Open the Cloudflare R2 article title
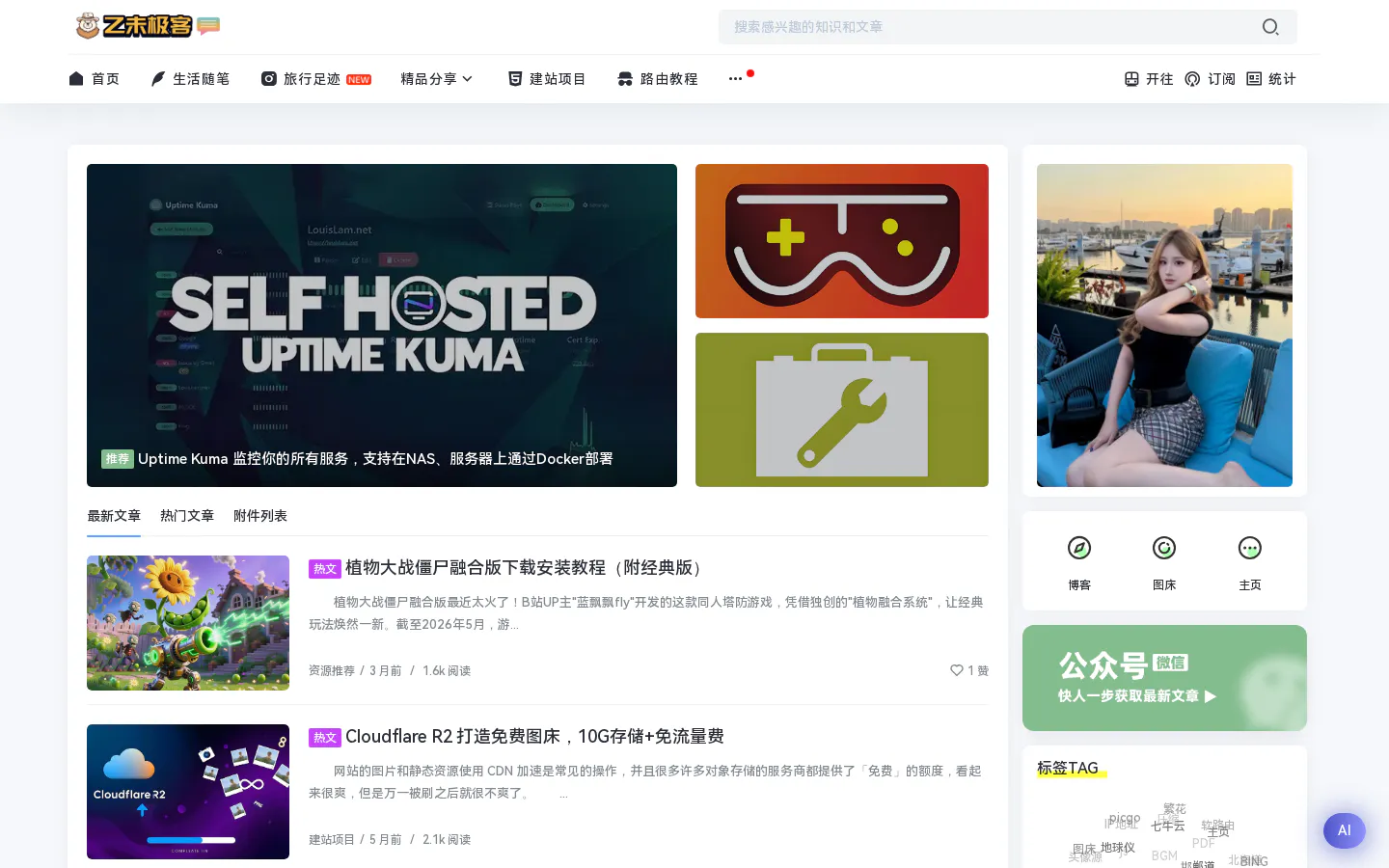 (534, 737)
